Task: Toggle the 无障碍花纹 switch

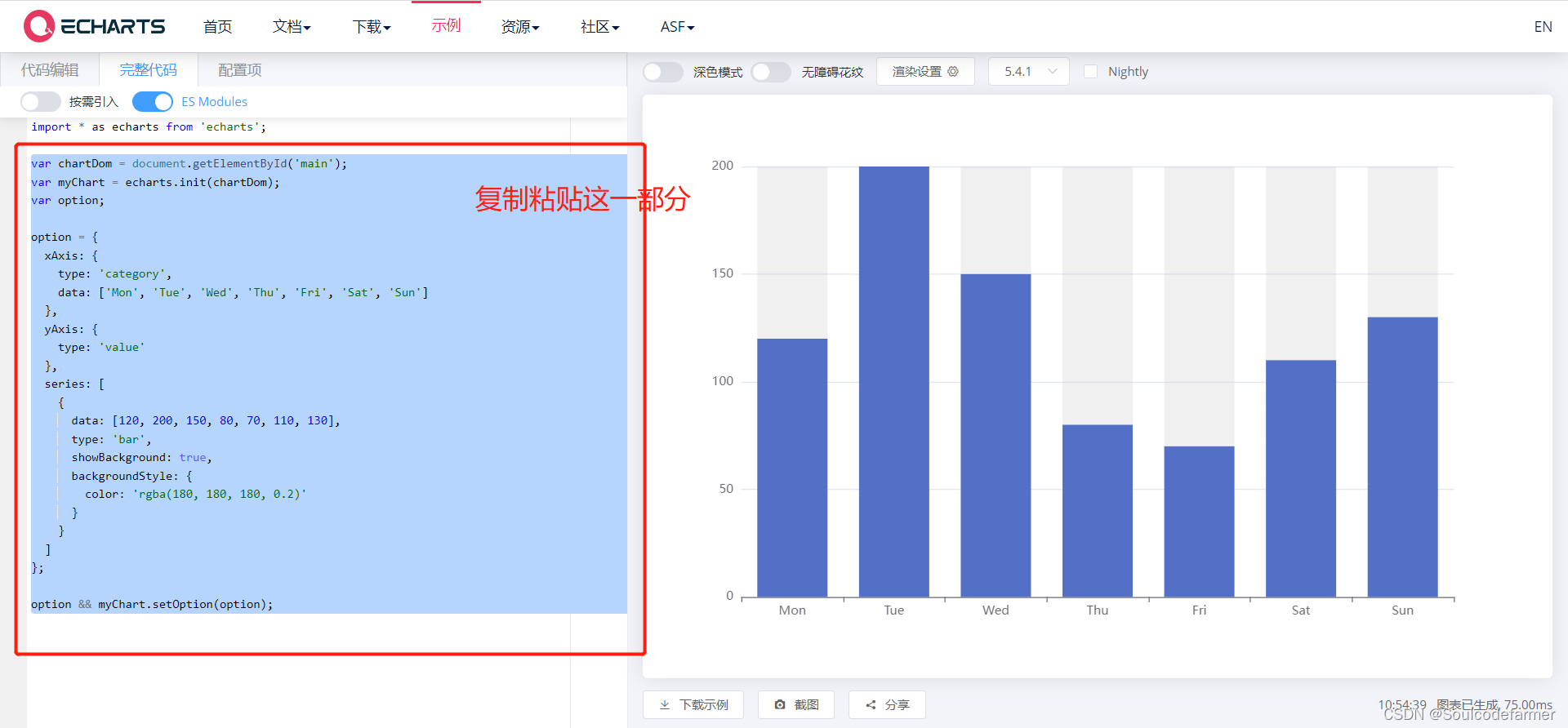Action: [771, 72]
